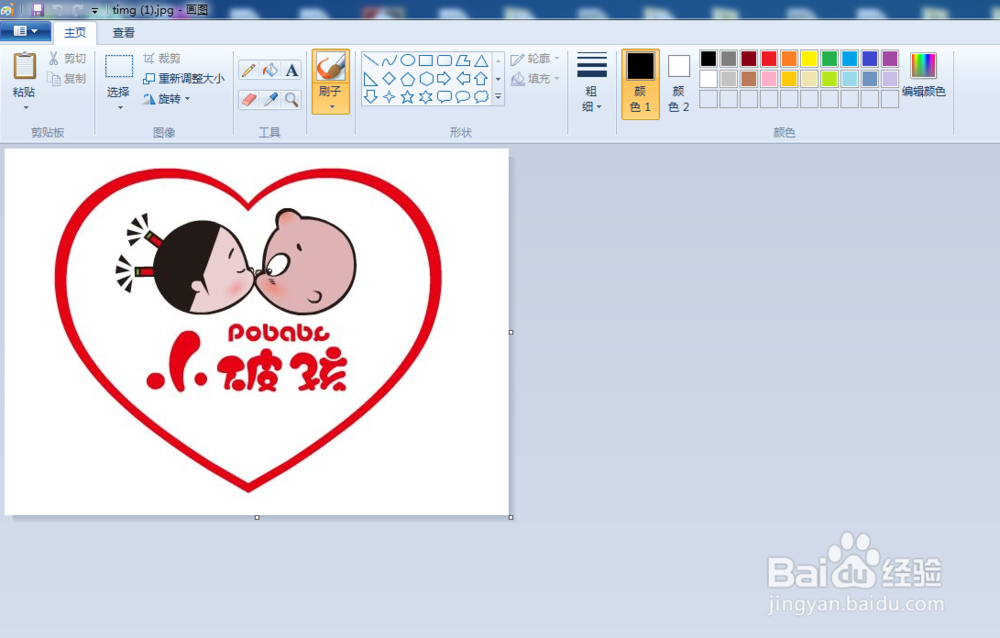1000x638 pixels.
Task: Pick the black color swatch
Action: tap(709, 59)
